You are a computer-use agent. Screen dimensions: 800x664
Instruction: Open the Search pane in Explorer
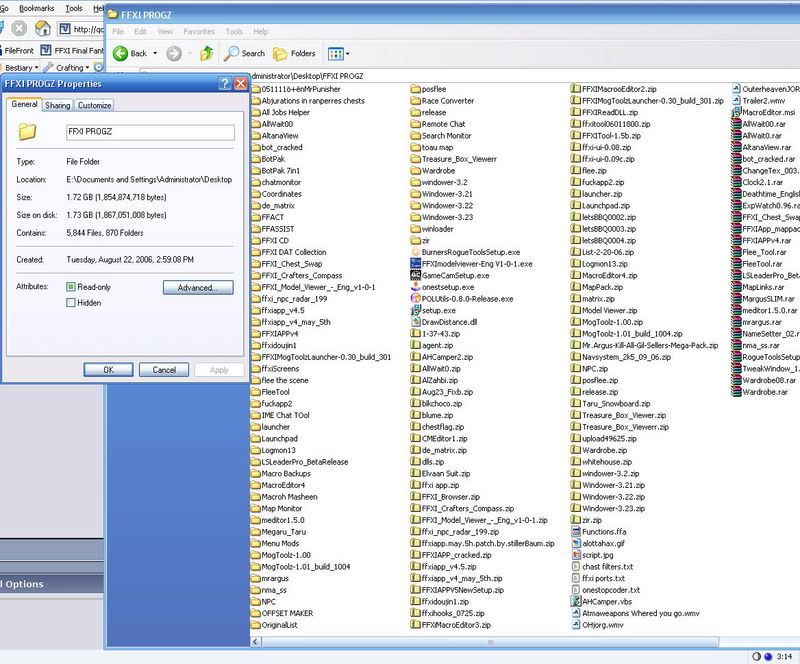pos(244,53)
